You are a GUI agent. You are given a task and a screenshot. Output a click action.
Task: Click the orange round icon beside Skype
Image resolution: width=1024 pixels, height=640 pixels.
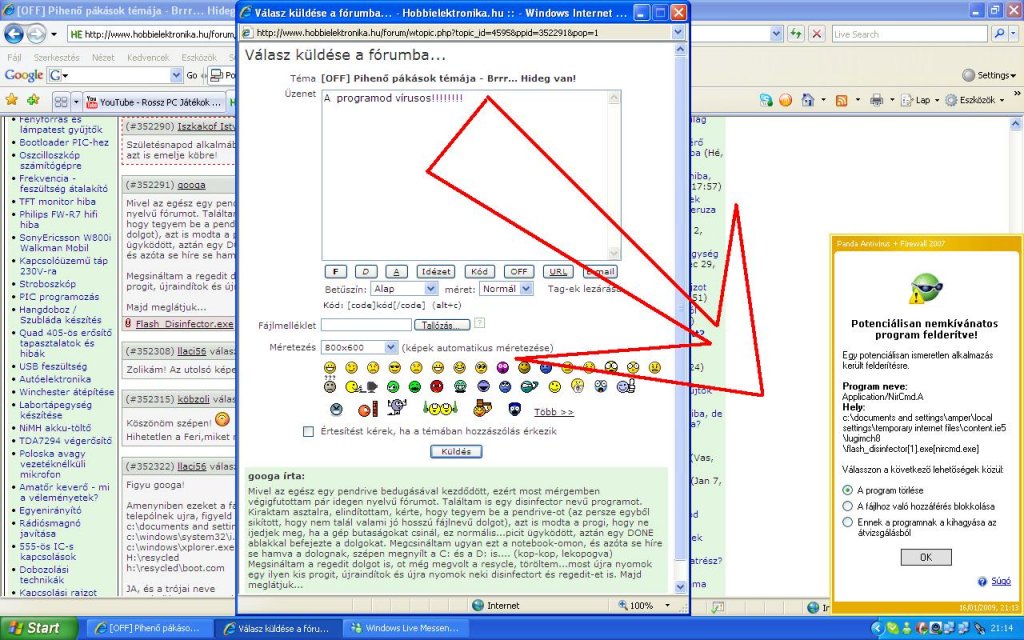point(786,100)
